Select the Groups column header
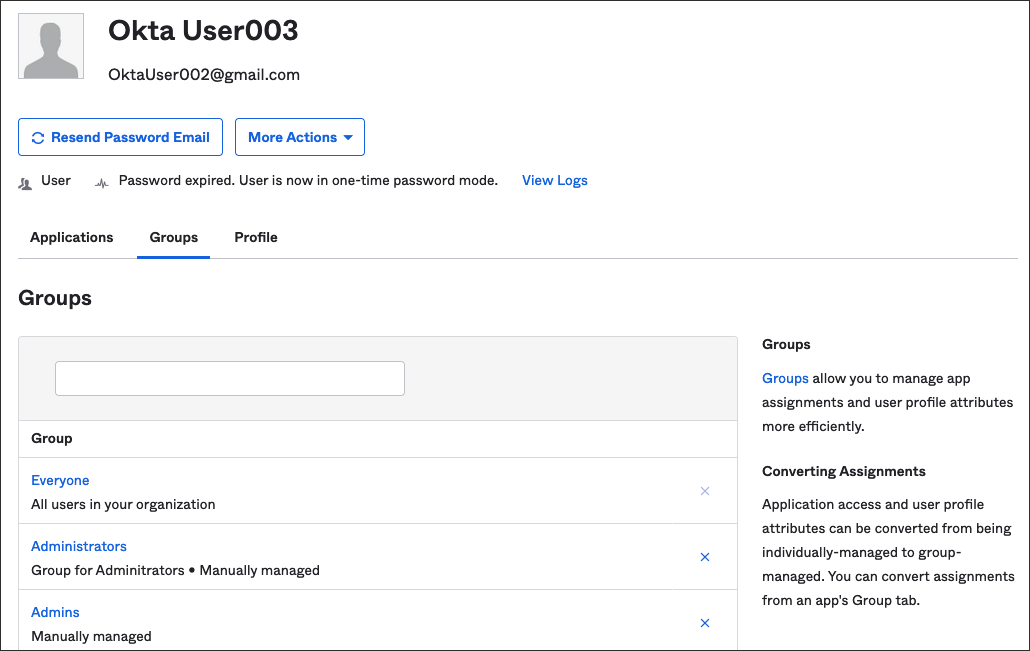 [x=50, y=438]
